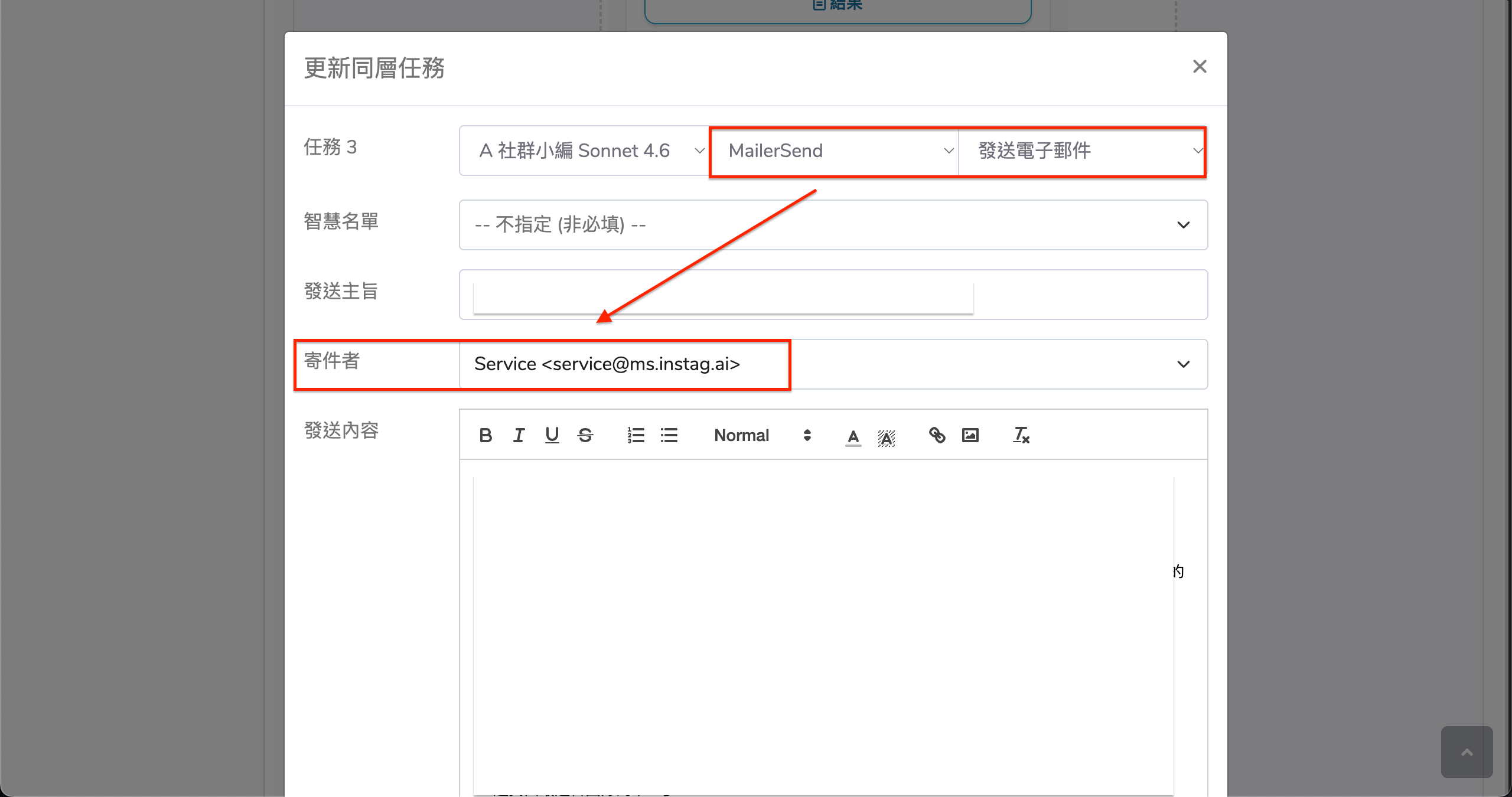The width and height of the screenshot is (1512, 797).
Task: Click the 發送主旨 label
Action: [341, 291]
